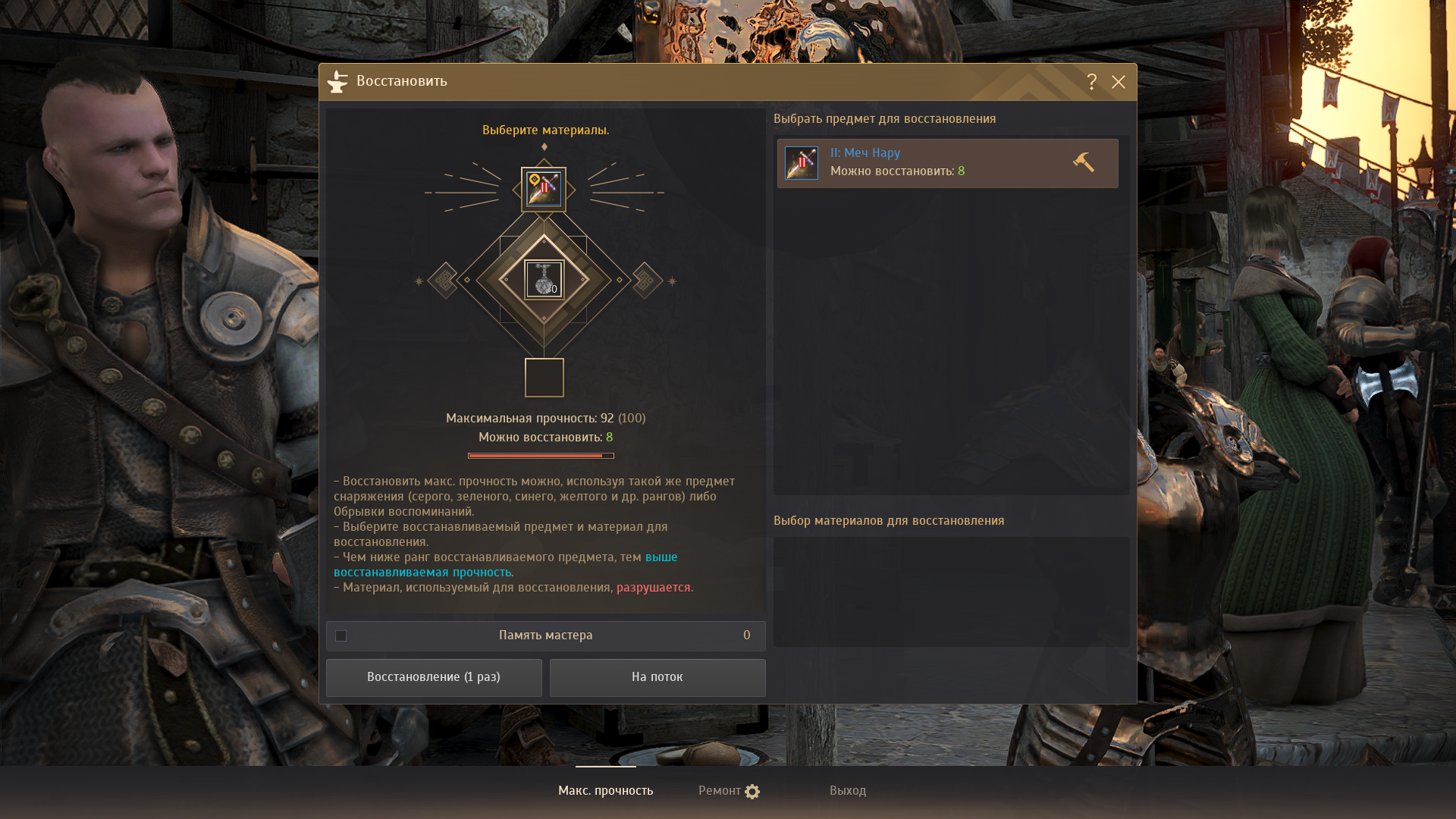The height and width of the screenshot is (819, 1456).
Task: Click the hammer icon beside Меч Нару
Action: tap(1084, 162)
